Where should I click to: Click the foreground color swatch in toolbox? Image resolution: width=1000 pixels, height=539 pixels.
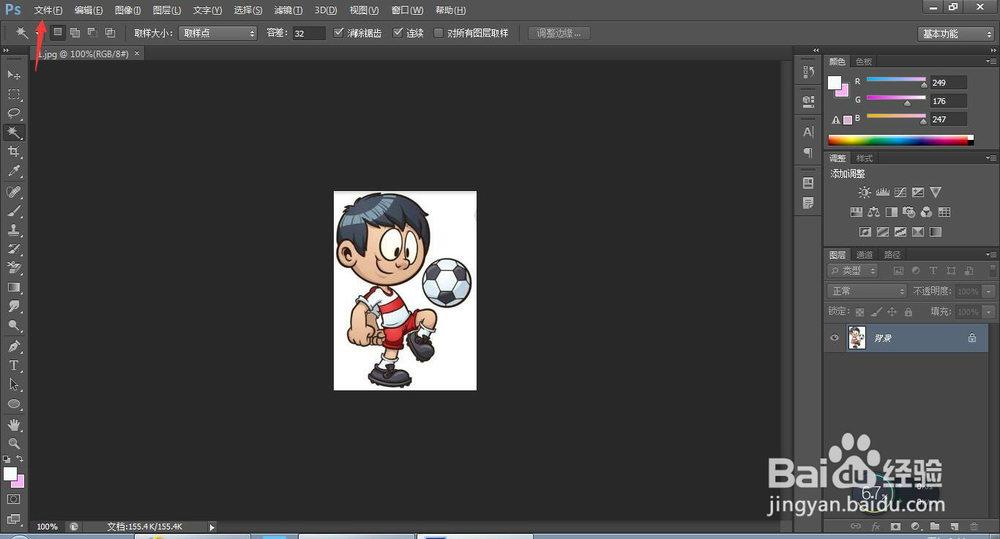pos(10,473)
